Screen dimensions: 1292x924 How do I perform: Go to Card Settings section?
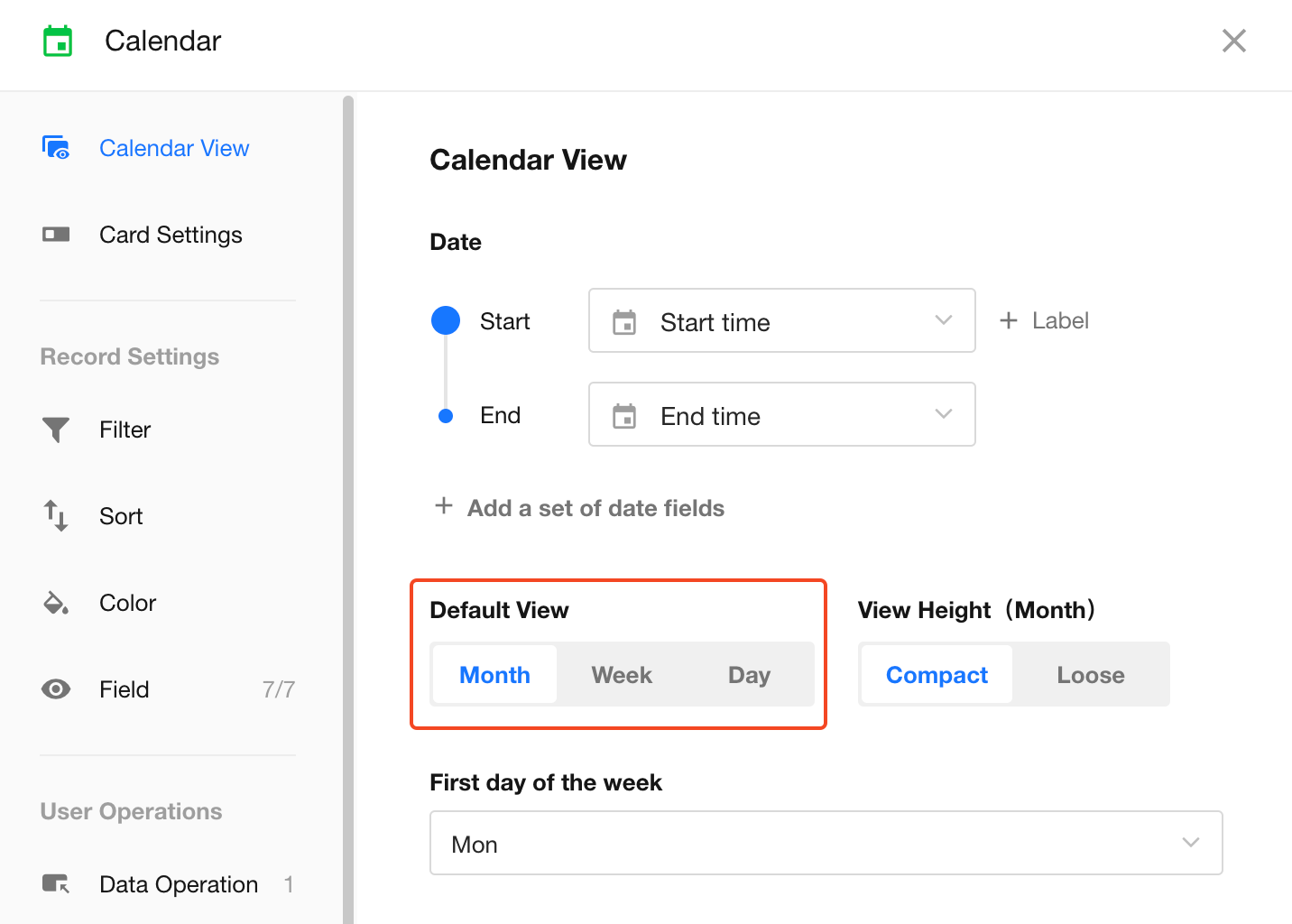(171, 235)
